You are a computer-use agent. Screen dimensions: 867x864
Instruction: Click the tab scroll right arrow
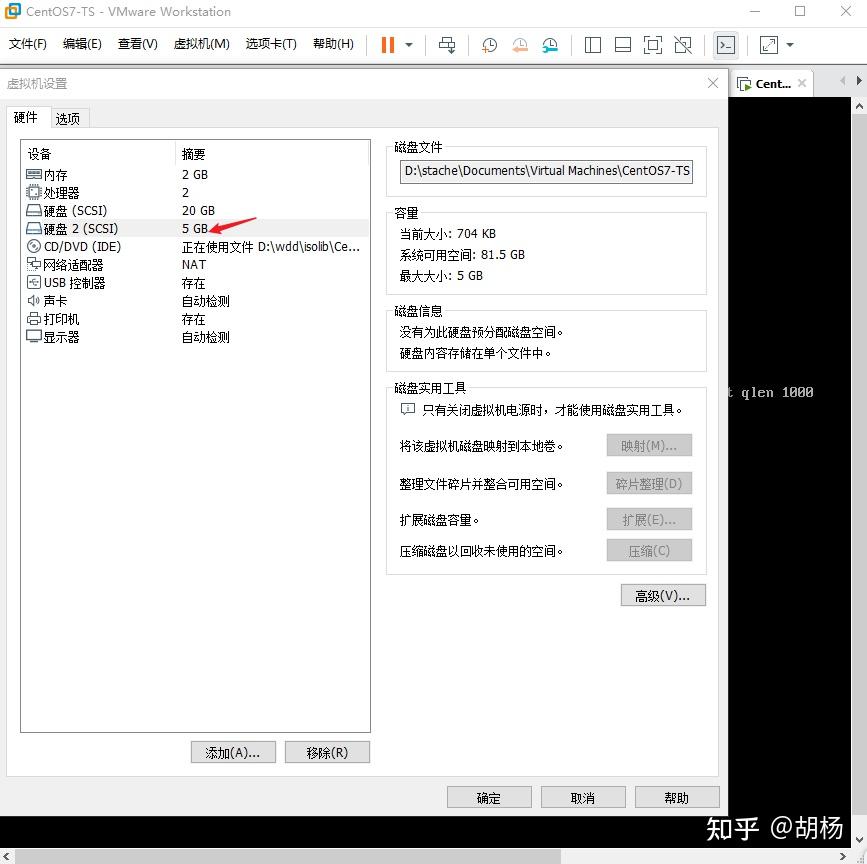[859, 81]
